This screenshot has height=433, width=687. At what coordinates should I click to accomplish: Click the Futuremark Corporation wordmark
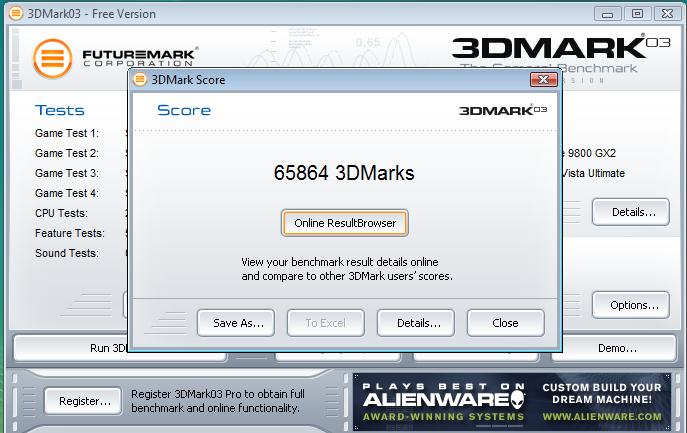(140, 57)
